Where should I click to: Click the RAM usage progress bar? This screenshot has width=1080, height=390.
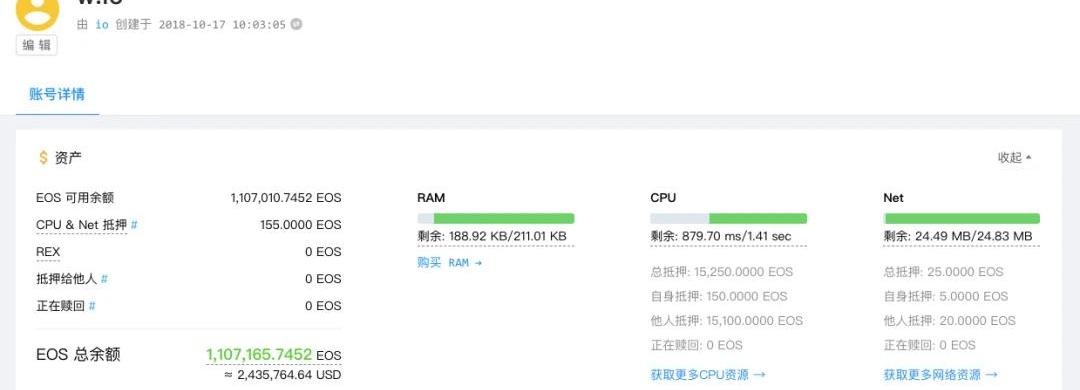point(496,218)
